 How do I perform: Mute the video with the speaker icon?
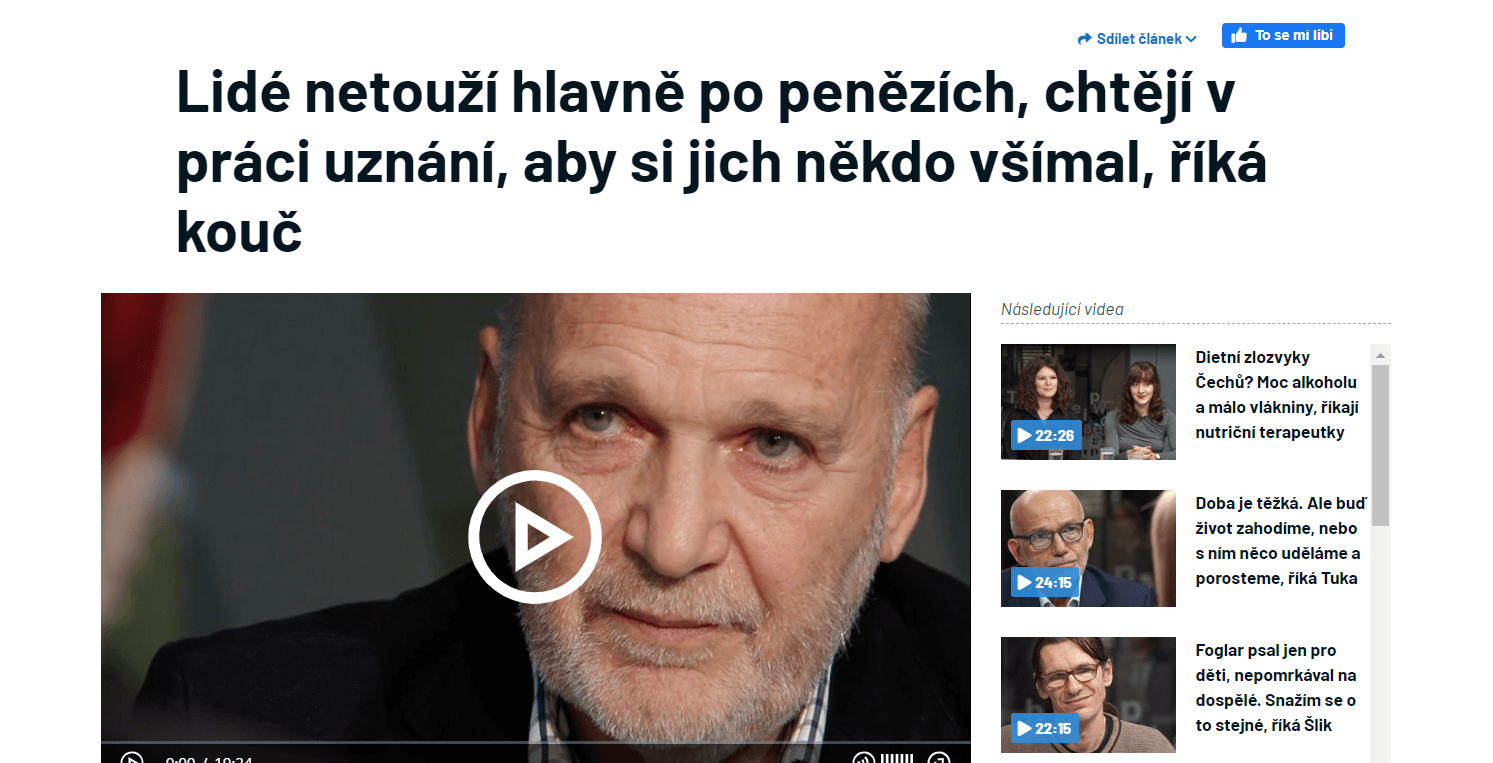(863, 758)
